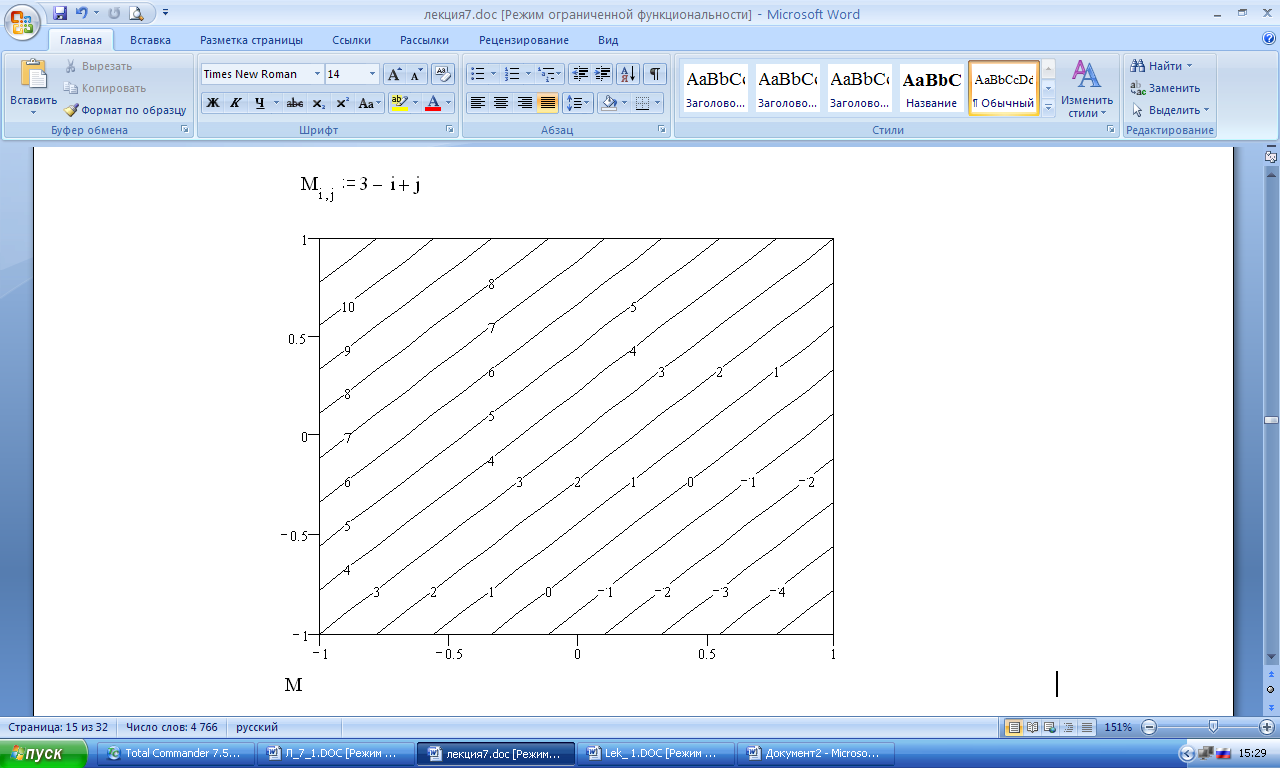The height and width of the screenshot is (768, 1280).
Task: Expand the styles gallery more arrow
Action: click(1048, 106)
